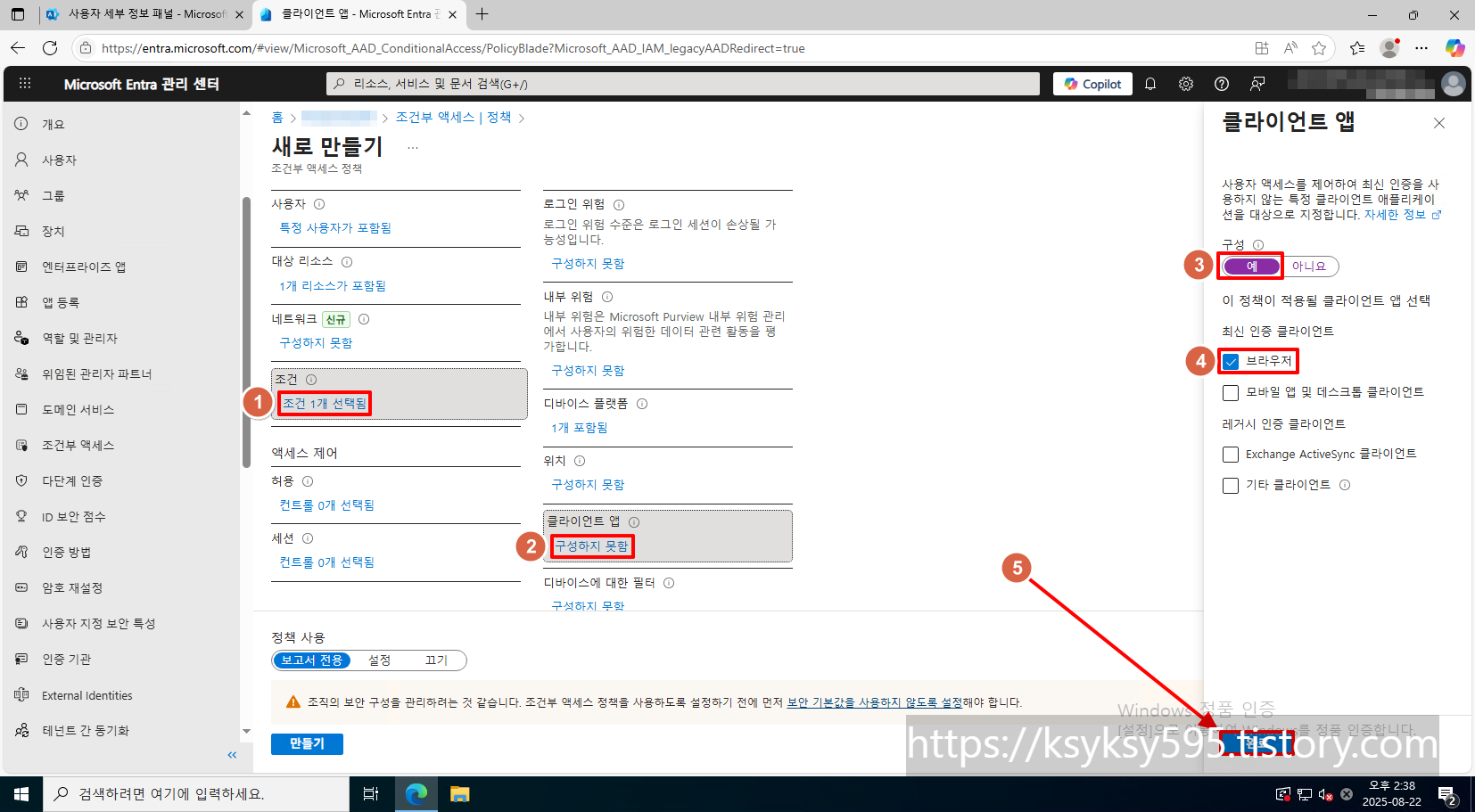The image size is (1475, 812).
Task: Set 구성 toggle to 아니요
Action: coord(1309,267)
